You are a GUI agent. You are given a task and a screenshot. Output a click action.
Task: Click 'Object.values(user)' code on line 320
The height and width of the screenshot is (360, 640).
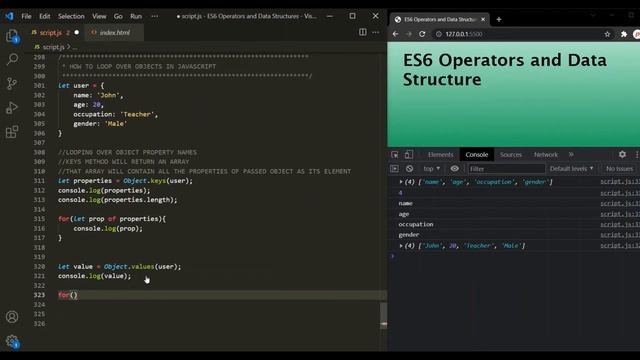point(142,267)
